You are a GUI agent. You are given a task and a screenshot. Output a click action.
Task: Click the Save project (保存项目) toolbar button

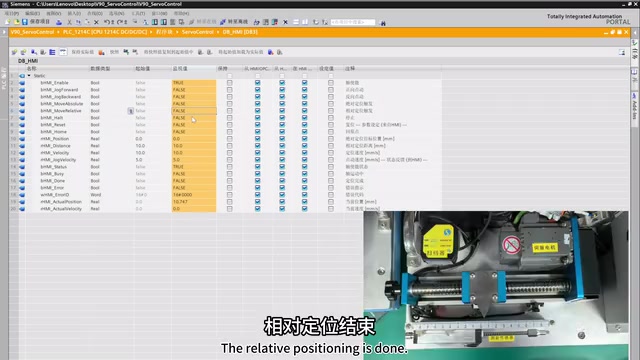[x=36, y=22]
